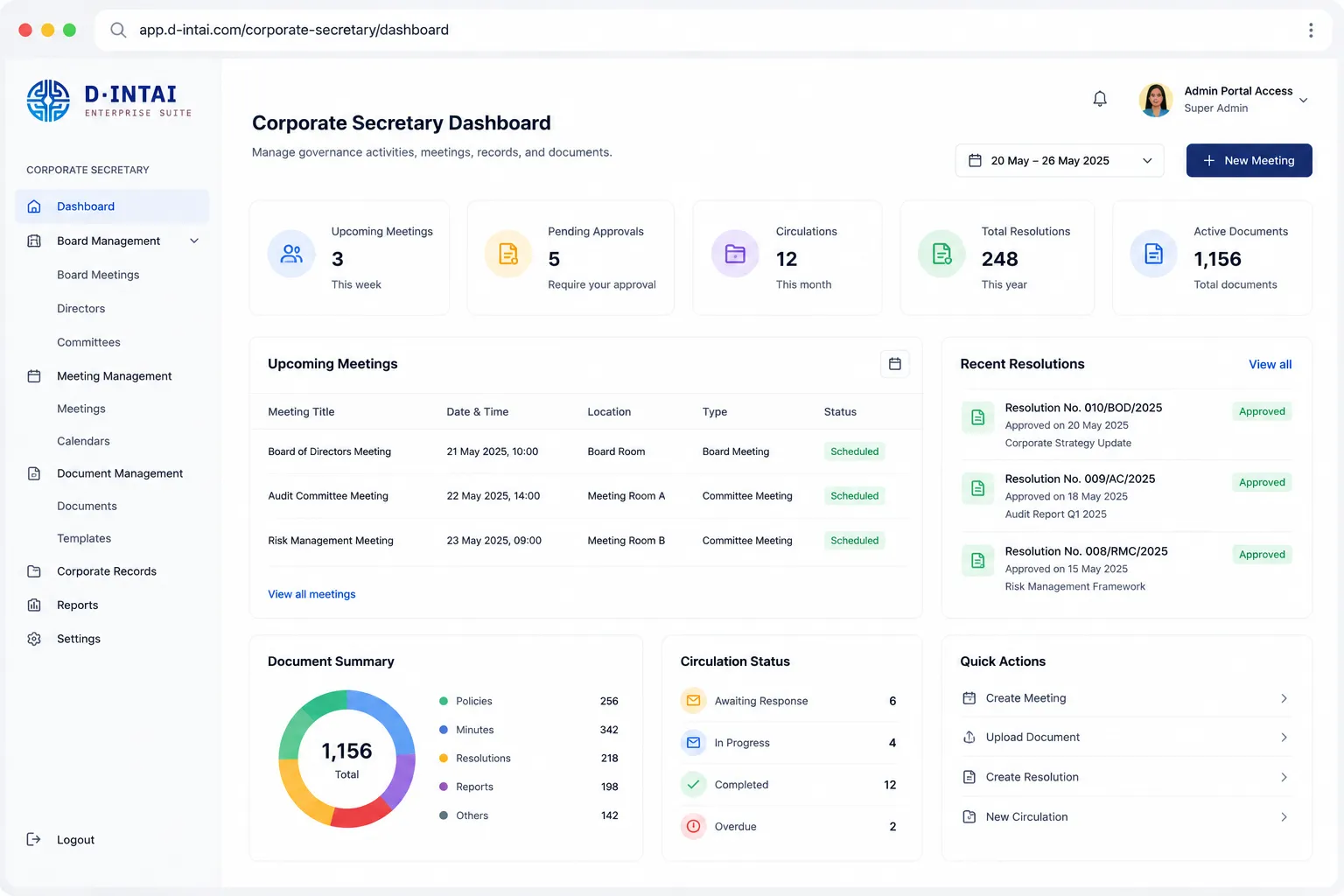Expand the Admin Portal Access account menu
Image resolution: width=1344 pixels, height=896 pixels.
[x=1303, y=100]
